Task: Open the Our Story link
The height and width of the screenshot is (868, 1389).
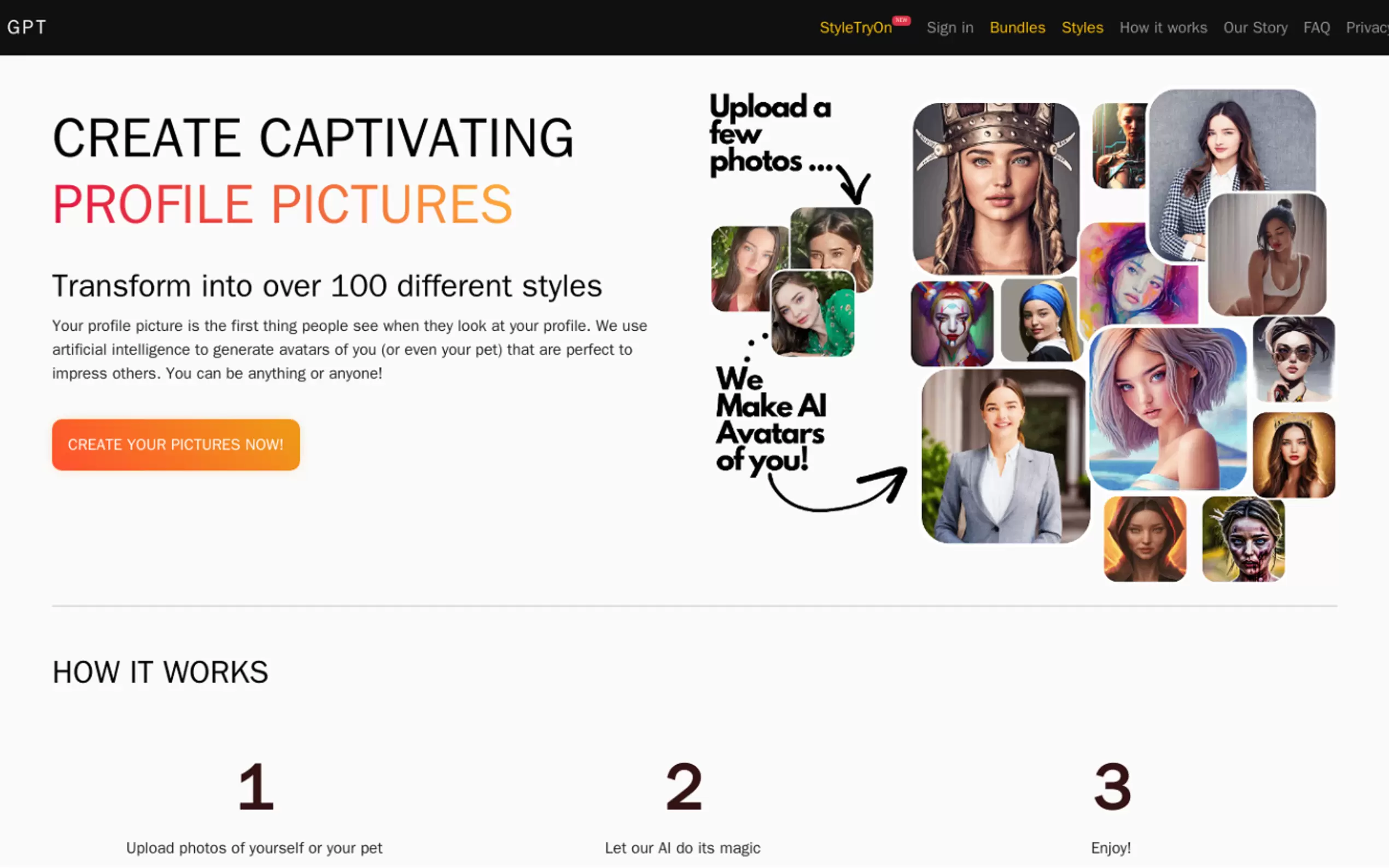Action: click(1254, 27)
